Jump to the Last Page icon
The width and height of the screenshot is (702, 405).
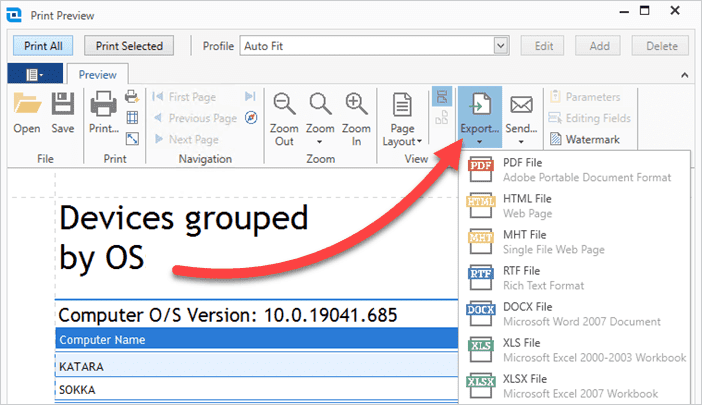click(250, 96)
